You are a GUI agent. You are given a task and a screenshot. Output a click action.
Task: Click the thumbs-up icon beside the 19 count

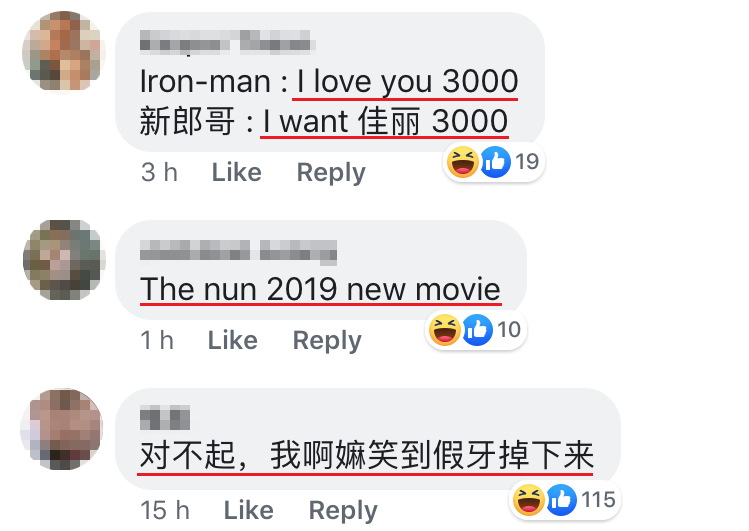(x=495, y=162)
